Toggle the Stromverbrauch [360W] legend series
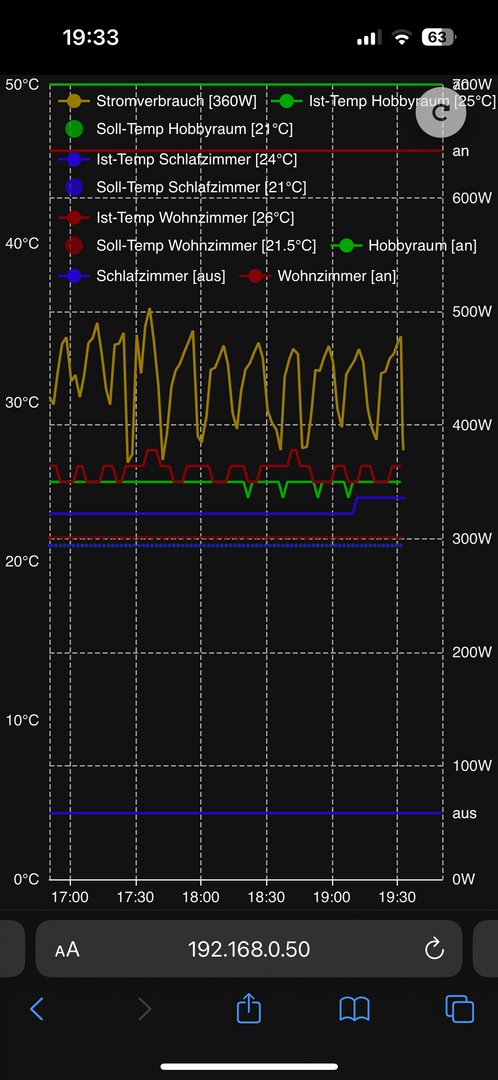Viewport: 498px width, 1080px height. (x=158, y=101)
